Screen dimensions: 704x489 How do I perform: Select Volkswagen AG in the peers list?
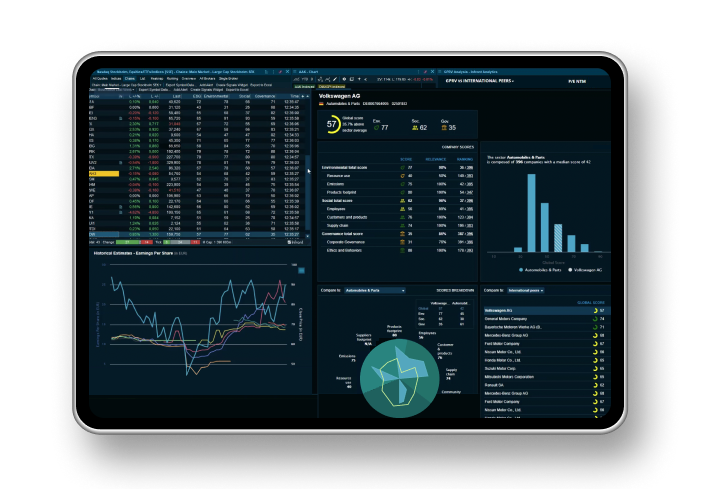545,310
